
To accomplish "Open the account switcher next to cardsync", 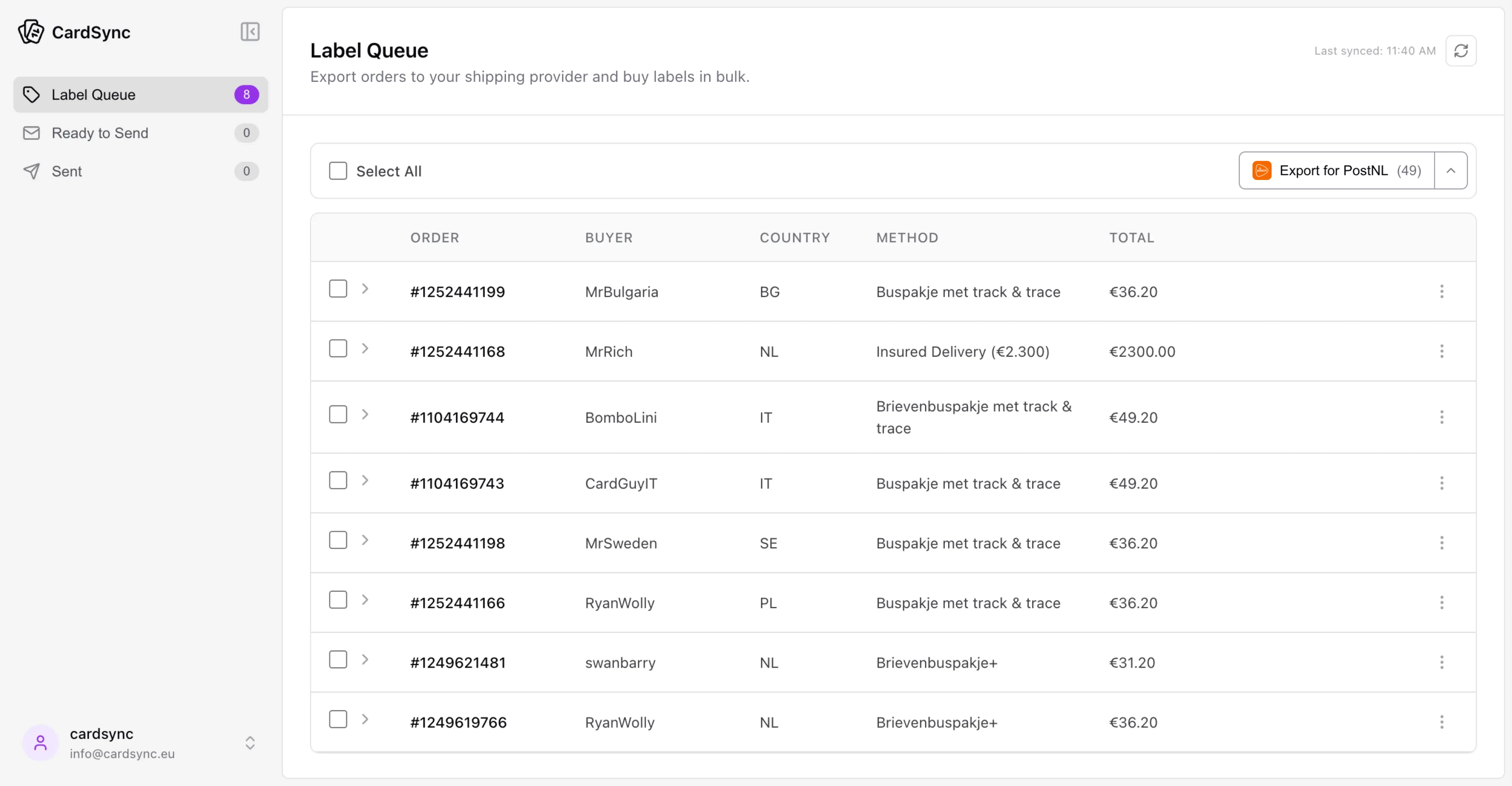I will pyautogui.click(x=250, y=743).
